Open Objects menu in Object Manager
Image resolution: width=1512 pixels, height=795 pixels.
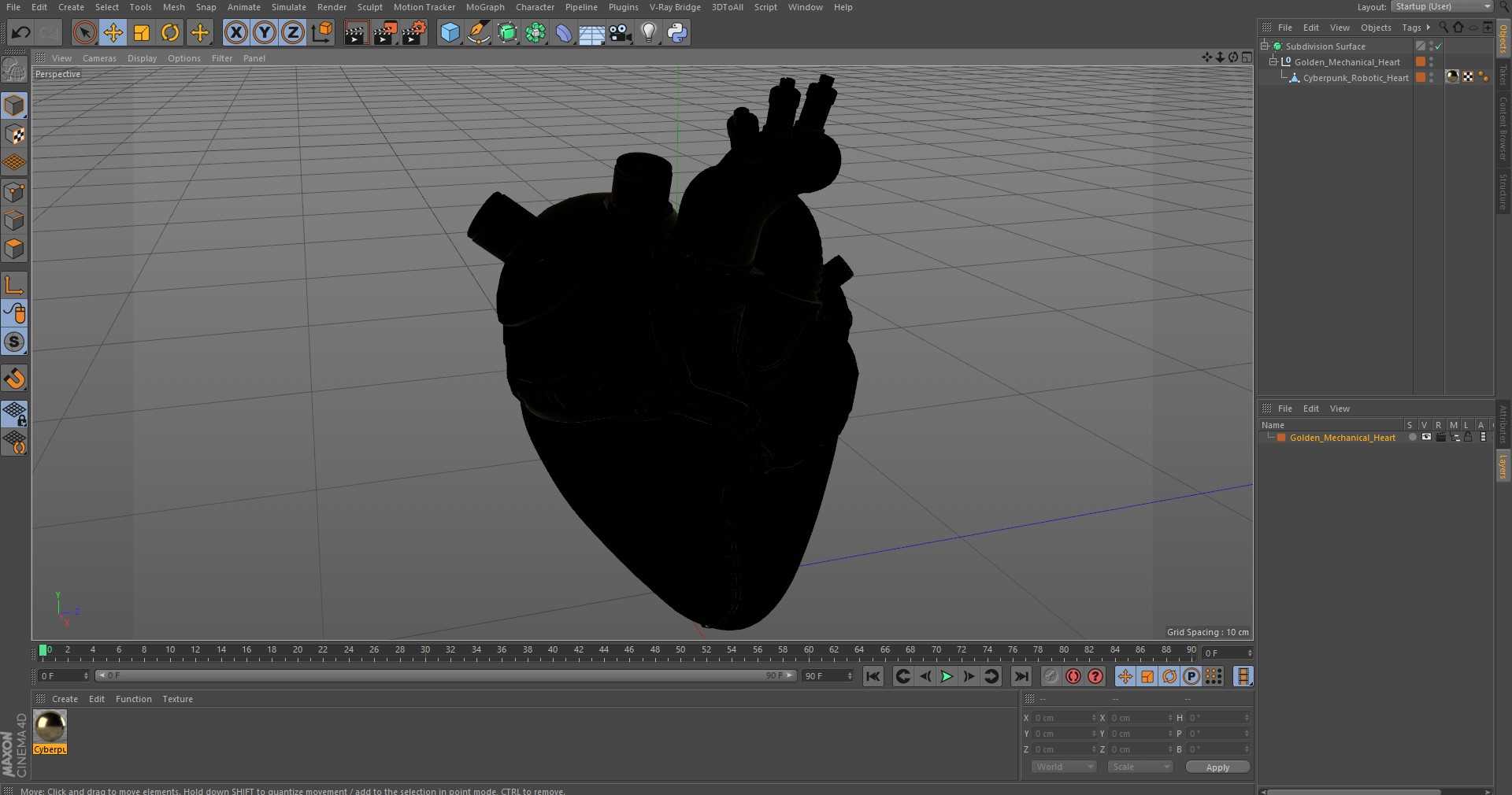(x=1376, y=28)
